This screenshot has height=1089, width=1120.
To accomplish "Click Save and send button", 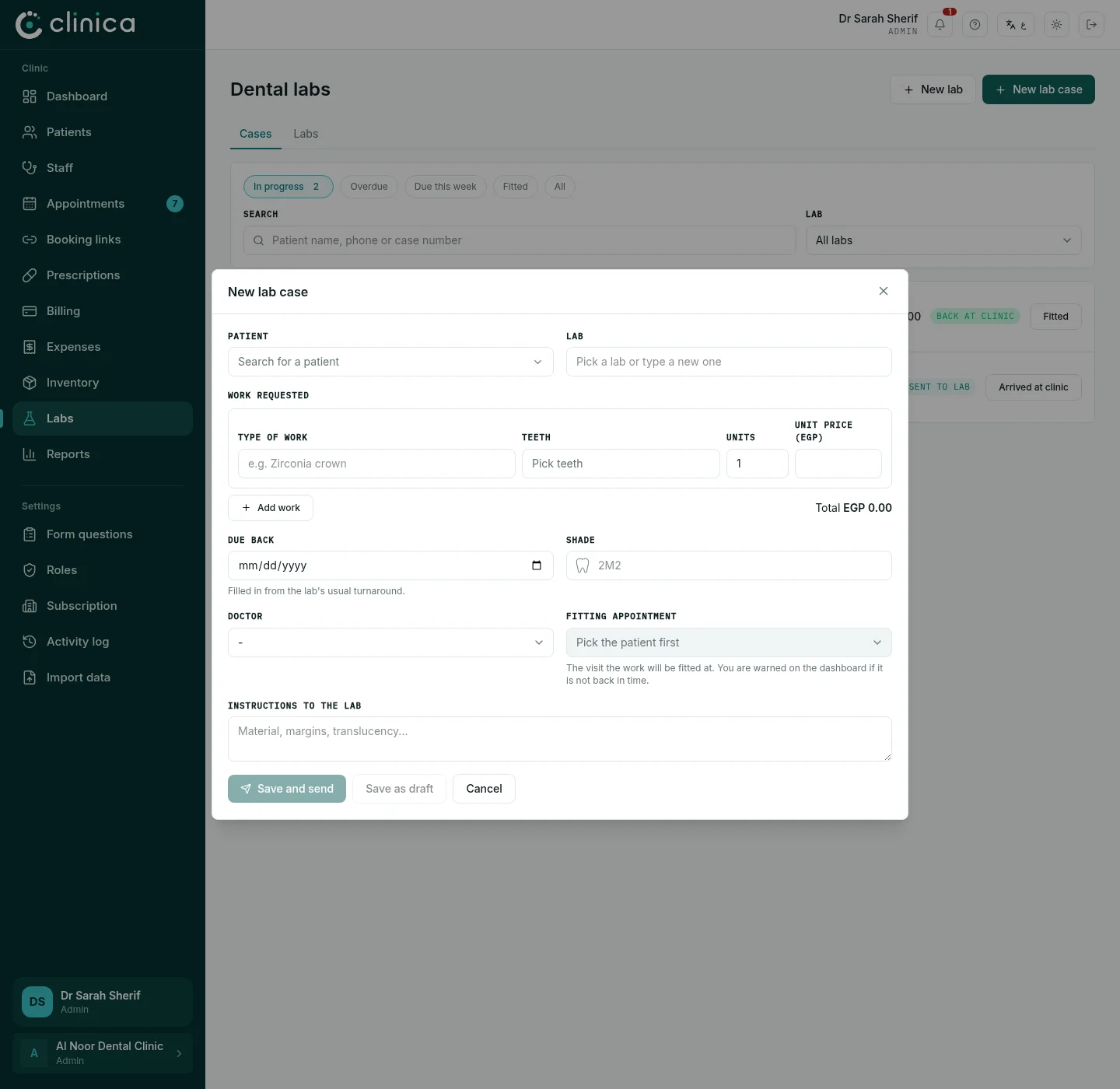I will coord(287,789).
